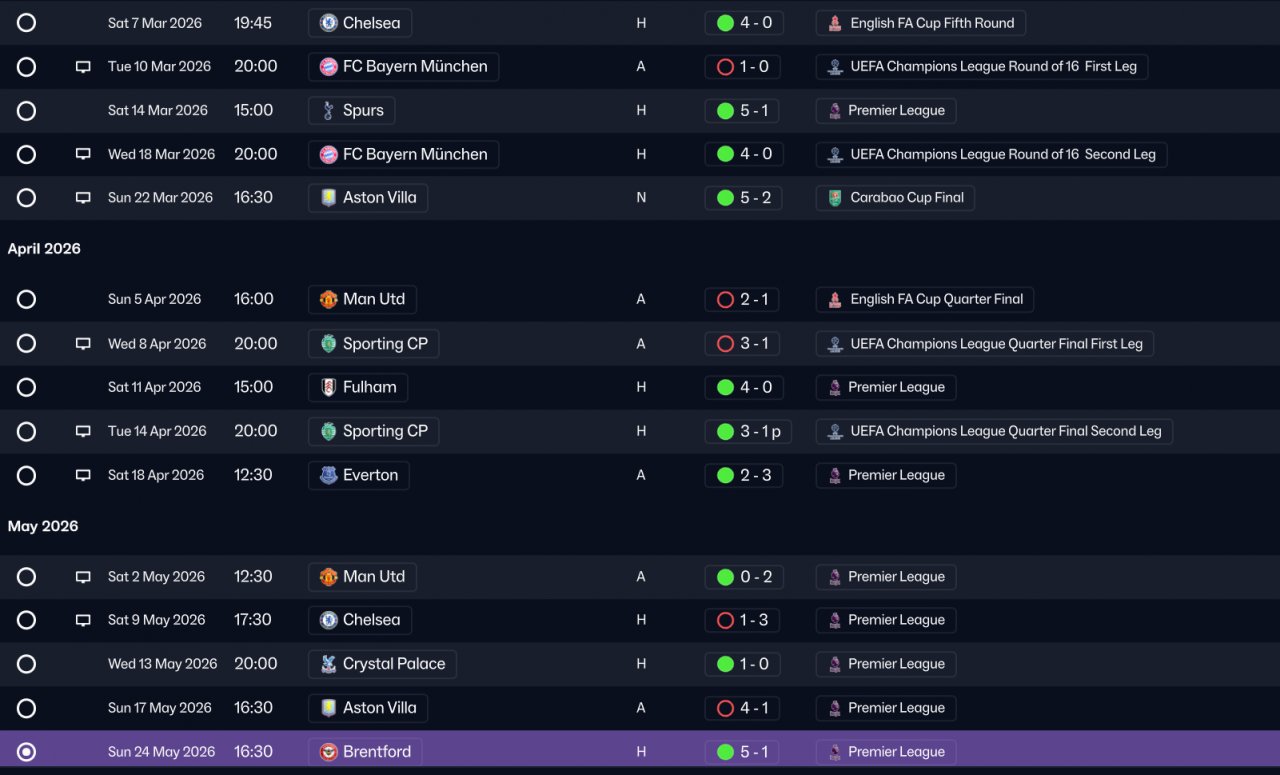Image resolution: width=1280 pixels, height=775 pixels.
Task: Click the April 2026 month header
Action: click(44, 249)
